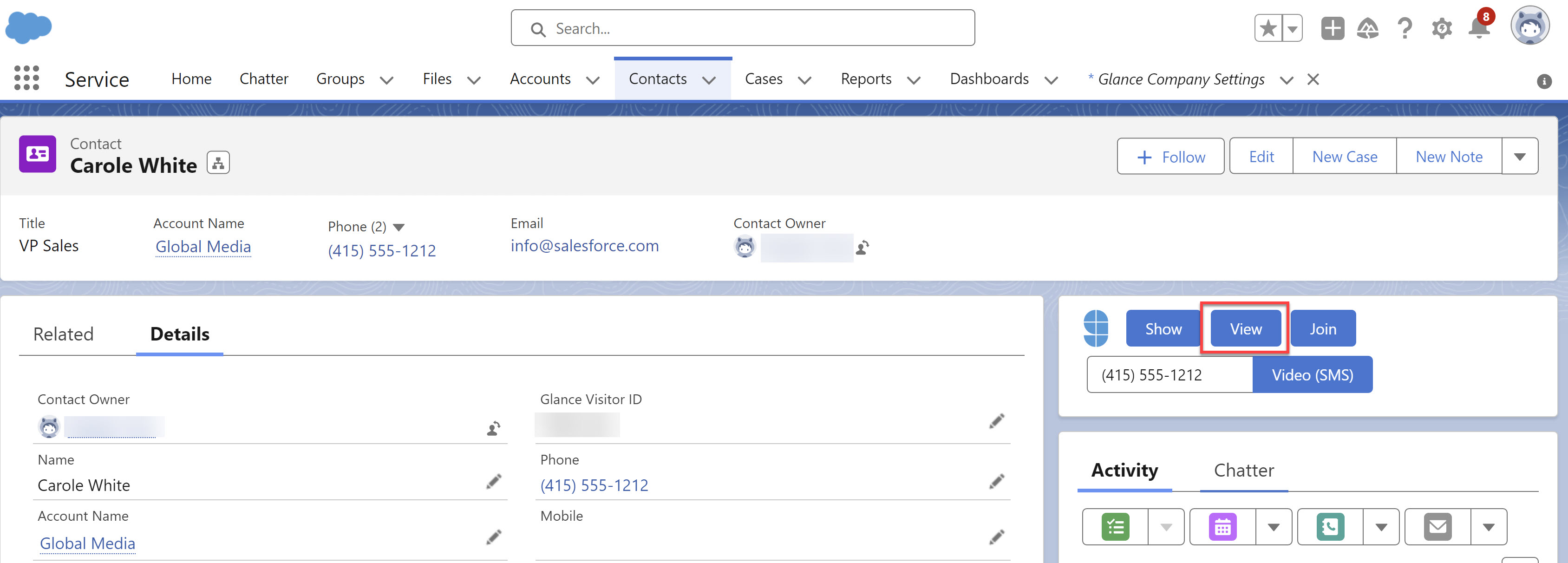The image size is (1568, 563).
Task: Click the New Event calendar icon
Action: tap(1222, 526)
